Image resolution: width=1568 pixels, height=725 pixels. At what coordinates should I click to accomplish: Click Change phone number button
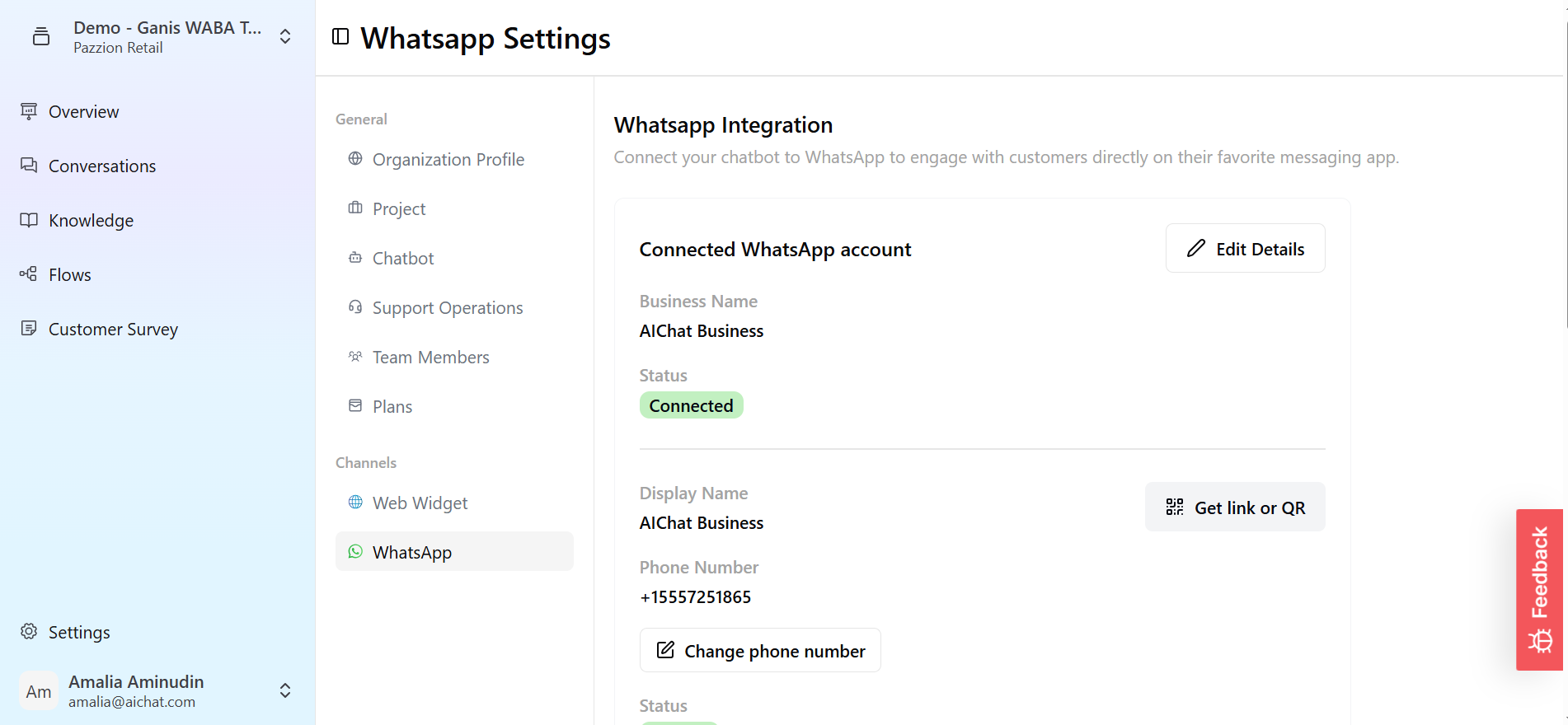point(760,650)
